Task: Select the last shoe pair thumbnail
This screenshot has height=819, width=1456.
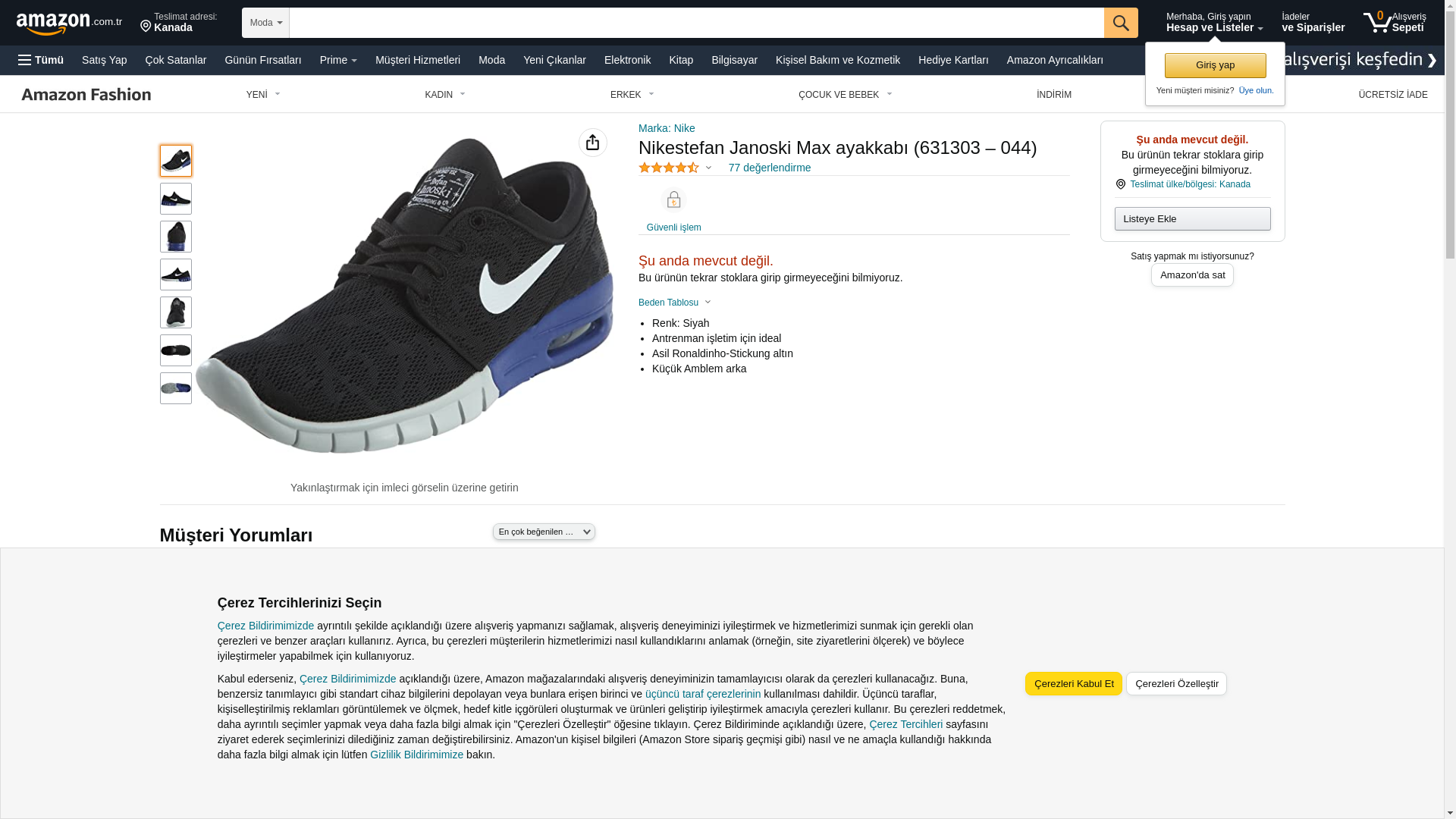Action: pos(176,388)
